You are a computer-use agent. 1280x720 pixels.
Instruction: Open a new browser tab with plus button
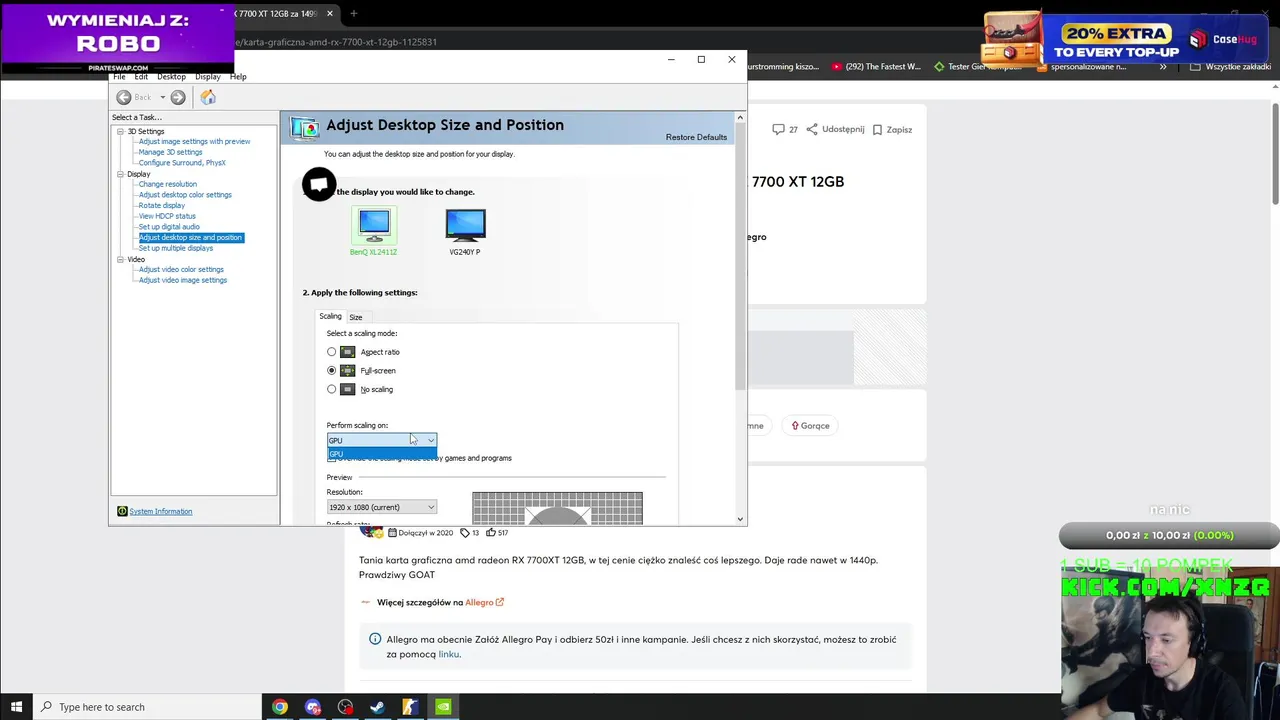point(353,14)
